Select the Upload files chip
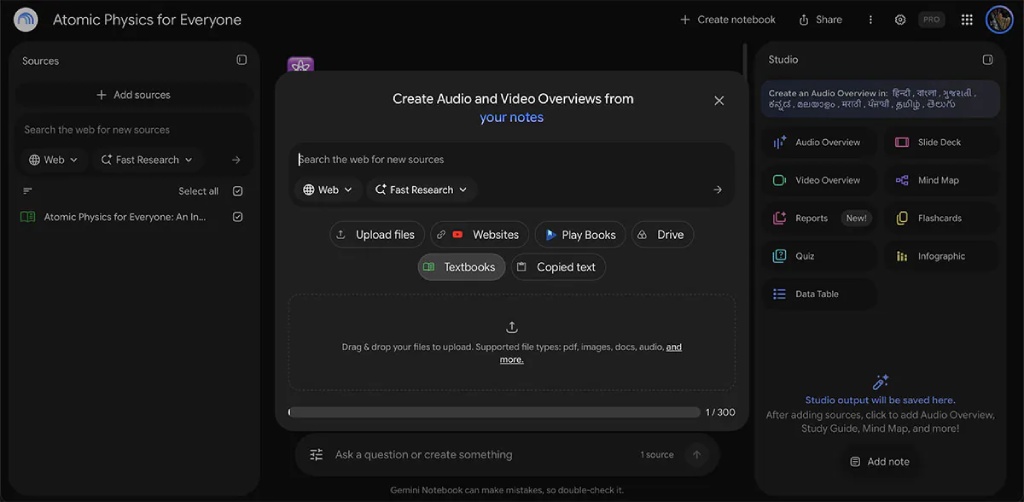1024x502 pixels. 377,235
